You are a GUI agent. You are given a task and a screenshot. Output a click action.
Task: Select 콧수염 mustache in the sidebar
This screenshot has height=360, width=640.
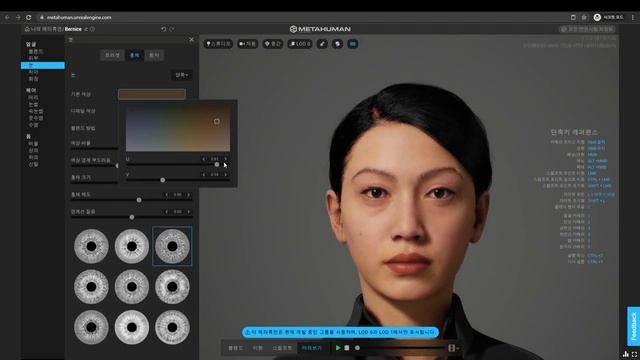(x=36, y=118)
